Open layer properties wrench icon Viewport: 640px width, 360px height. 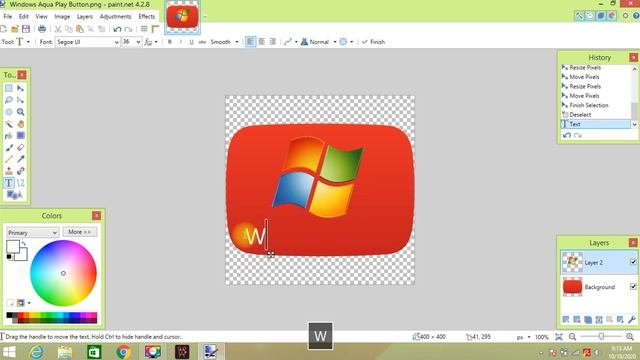click(631, 319)
